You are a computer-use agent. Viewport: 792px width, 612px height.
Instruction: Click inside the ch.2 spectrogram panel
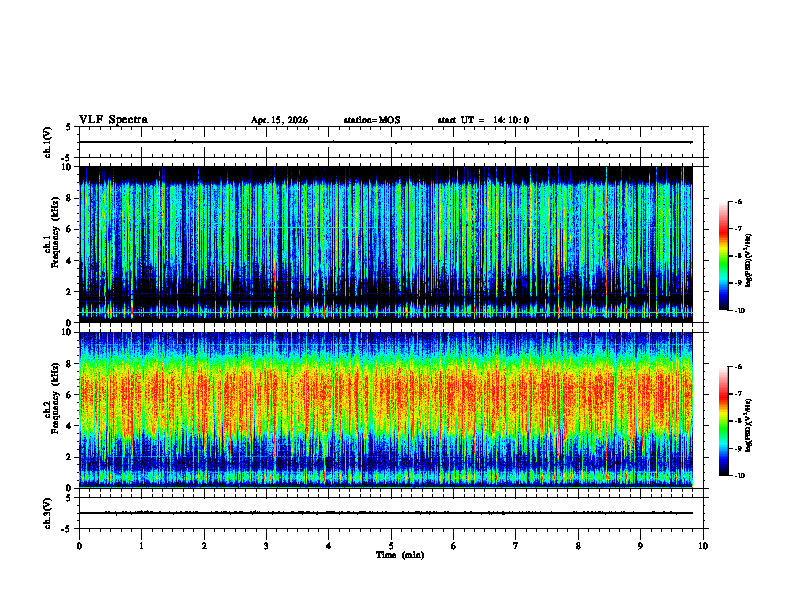(386, 410)
